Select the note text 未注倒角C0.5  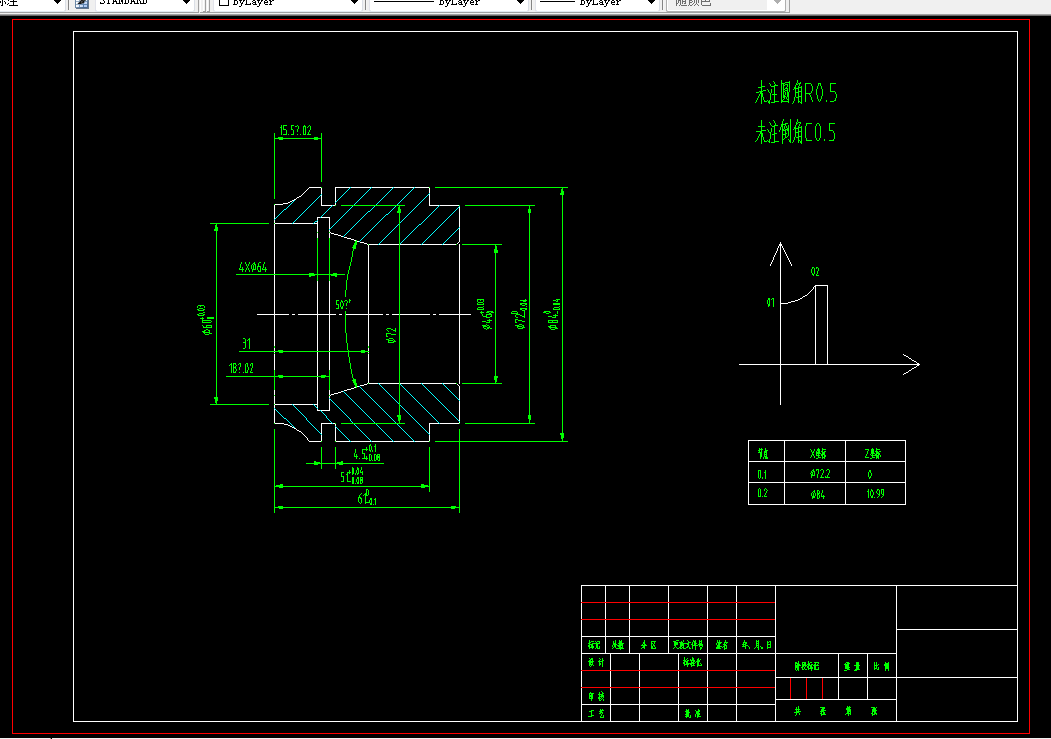click(795, 132)
